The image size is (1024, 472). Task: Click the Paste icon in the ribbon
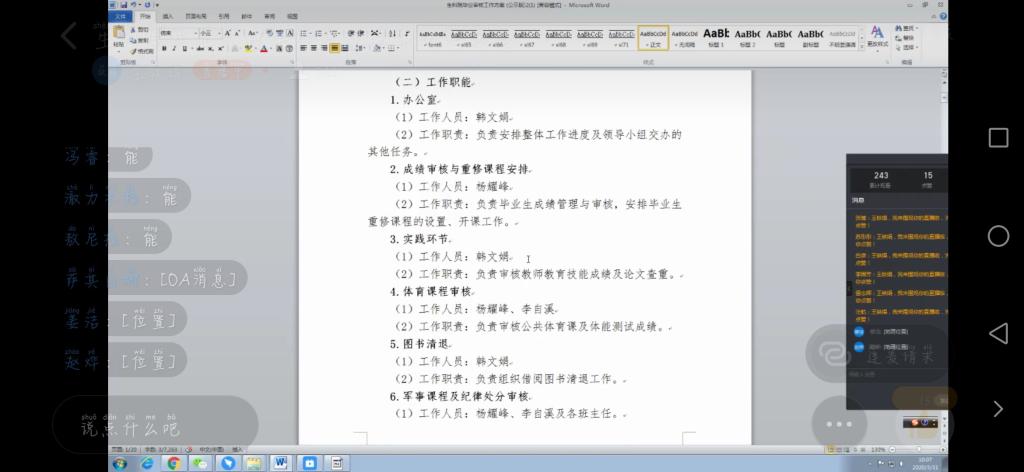coord(119,38)
